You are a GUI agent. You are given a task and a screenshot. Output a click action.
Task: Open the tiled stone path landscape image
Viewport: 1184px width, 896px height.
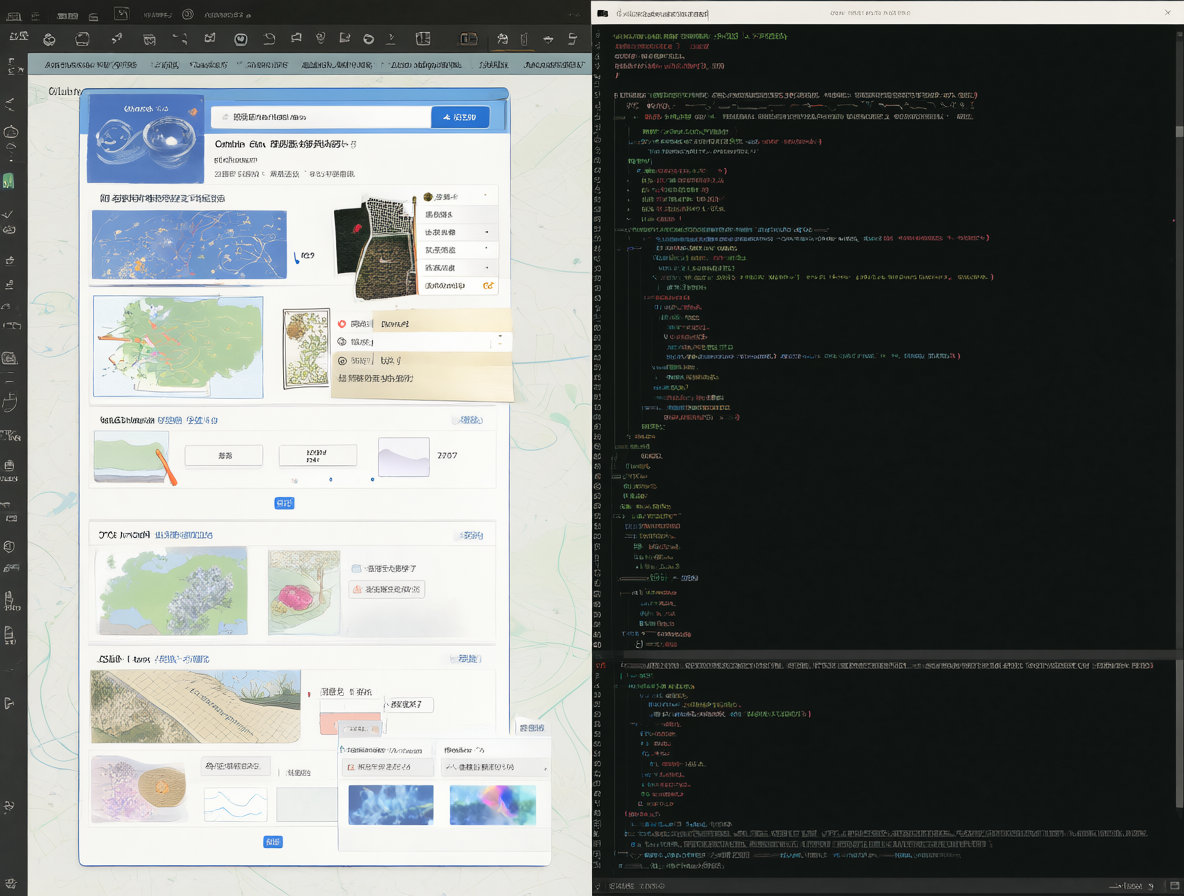pyautogui.click(x=196, y=707)
